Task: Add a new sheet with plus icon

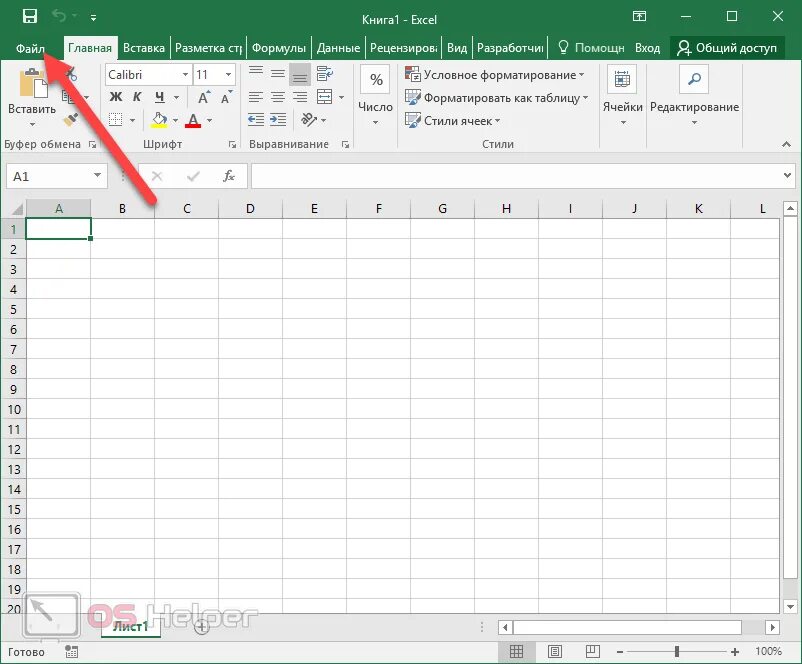Action: [x=202, y=626]
